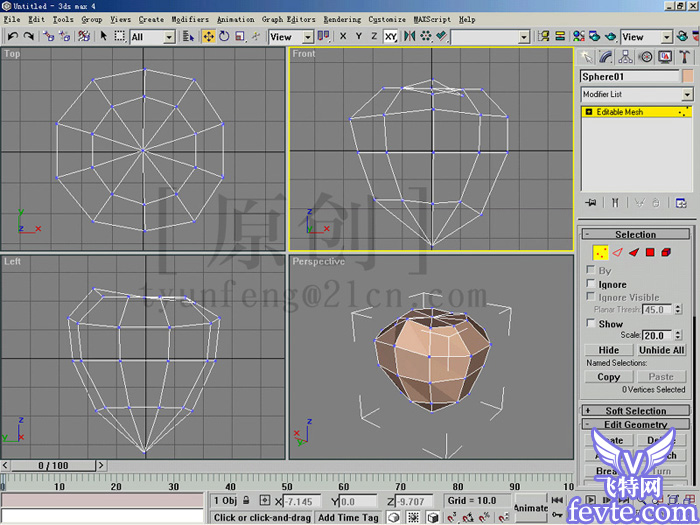Open the Rendering menu

click(x=342, y=19)
